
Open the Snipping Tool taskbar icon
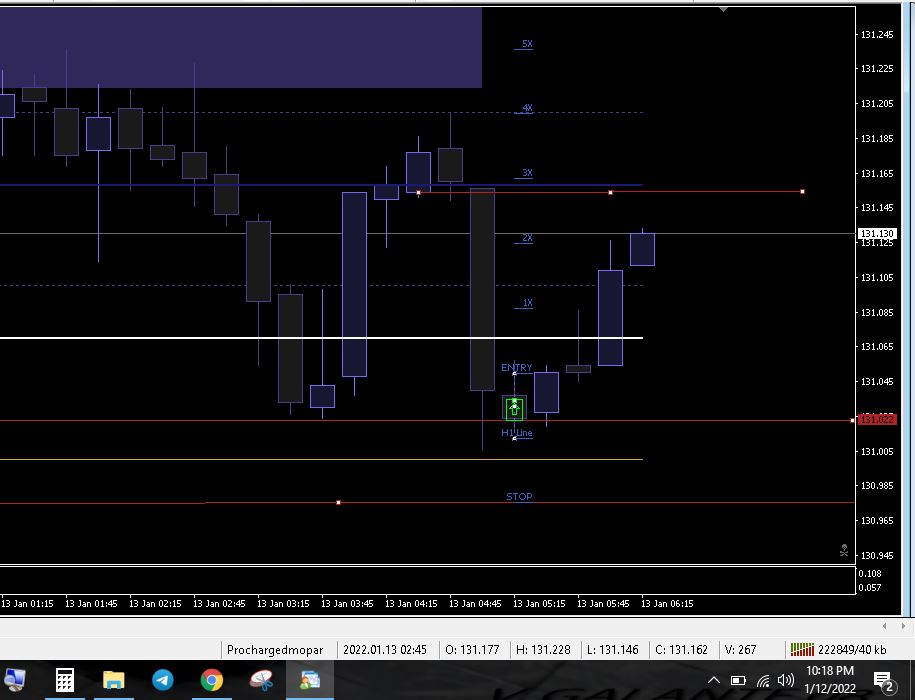point(261,680)
